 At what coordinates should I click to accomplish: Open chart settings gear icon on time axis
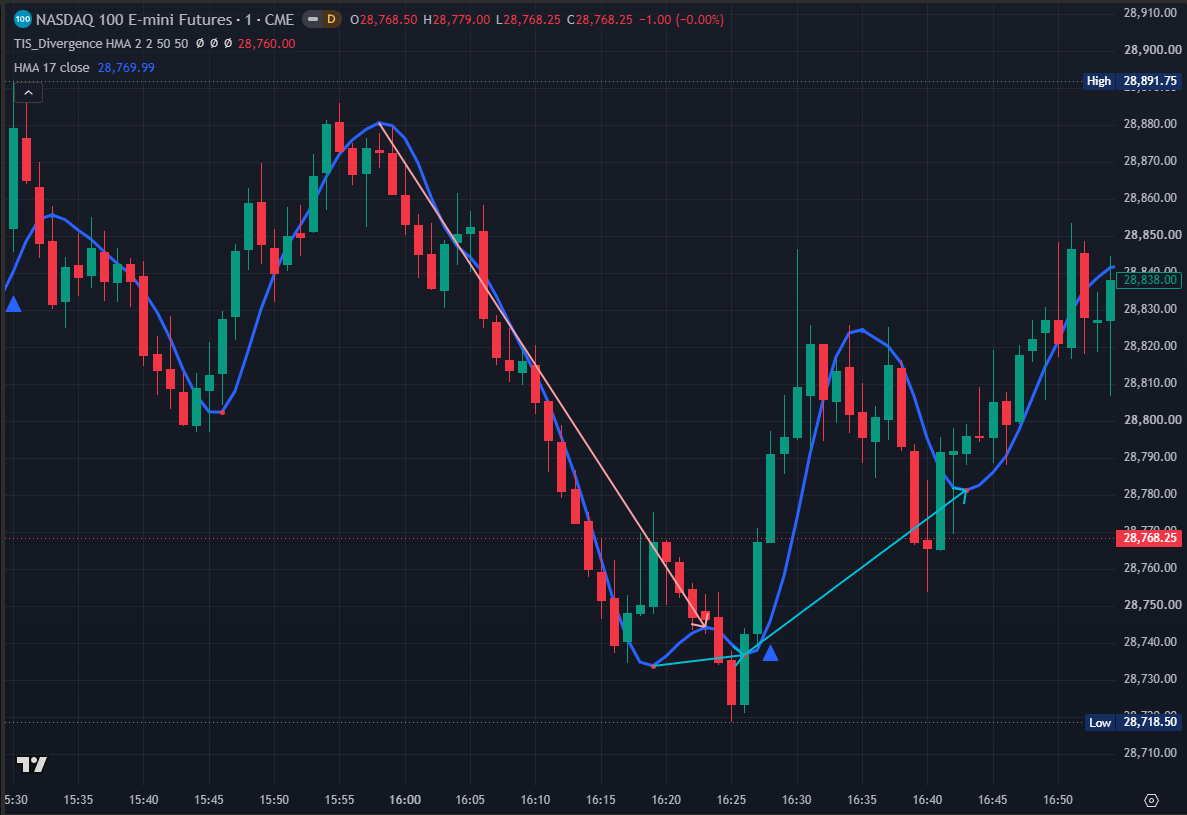pyautogui.click(x=1151, y=800)
